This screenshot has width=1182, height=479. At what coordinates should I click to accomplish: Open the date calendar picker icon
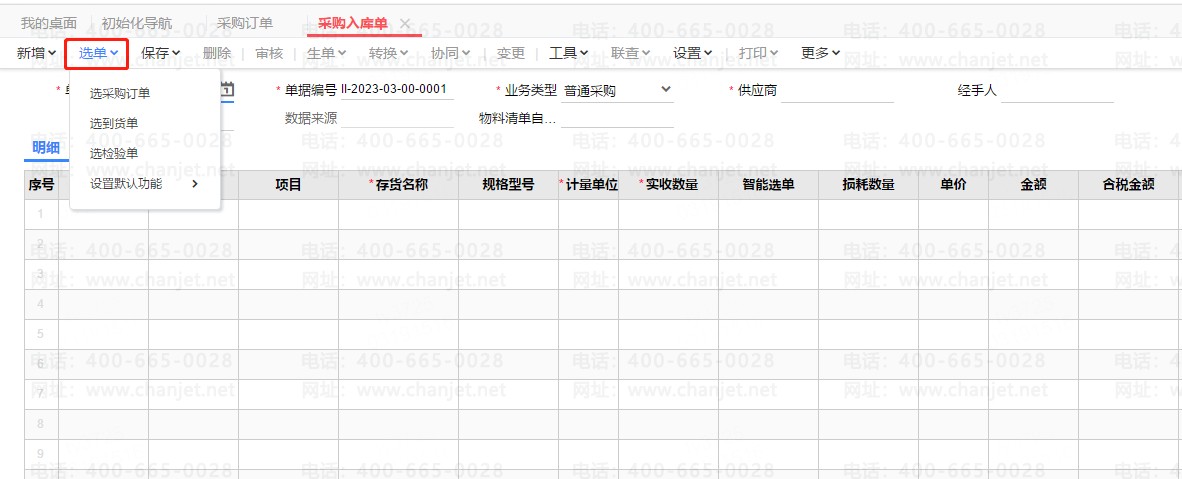pyautogui.click(x=227, y=89)
